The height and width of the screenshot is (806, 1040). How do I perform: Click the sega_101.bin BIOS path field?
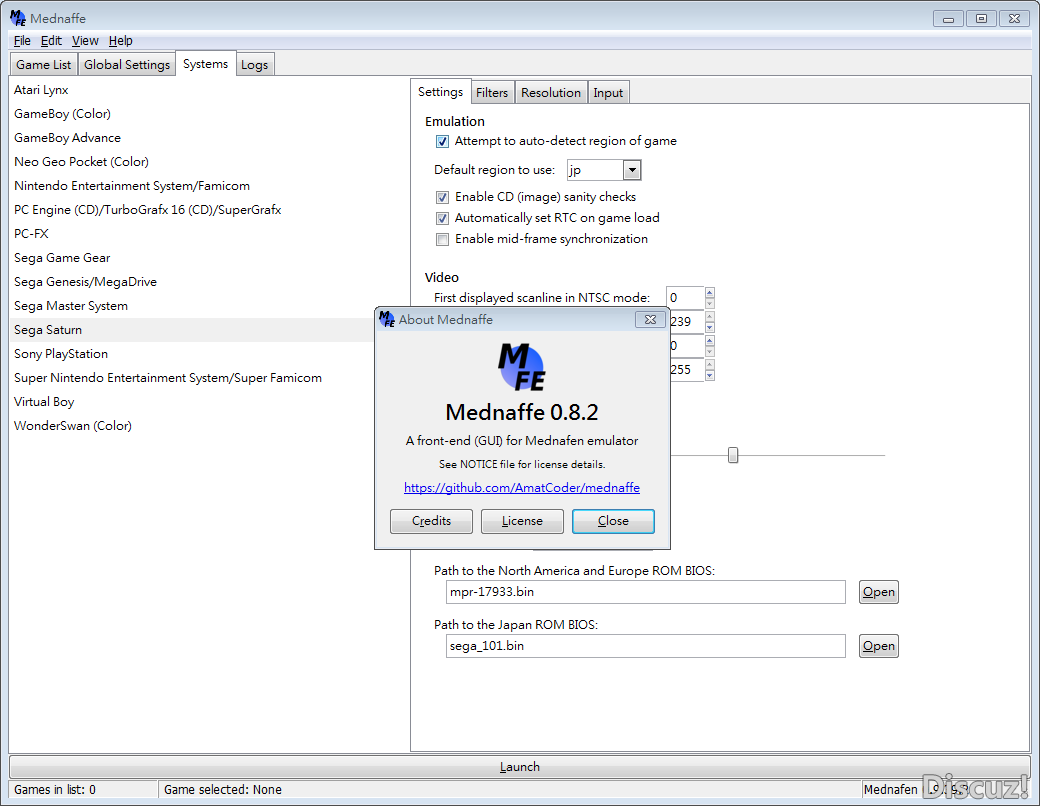click(645, 646)
